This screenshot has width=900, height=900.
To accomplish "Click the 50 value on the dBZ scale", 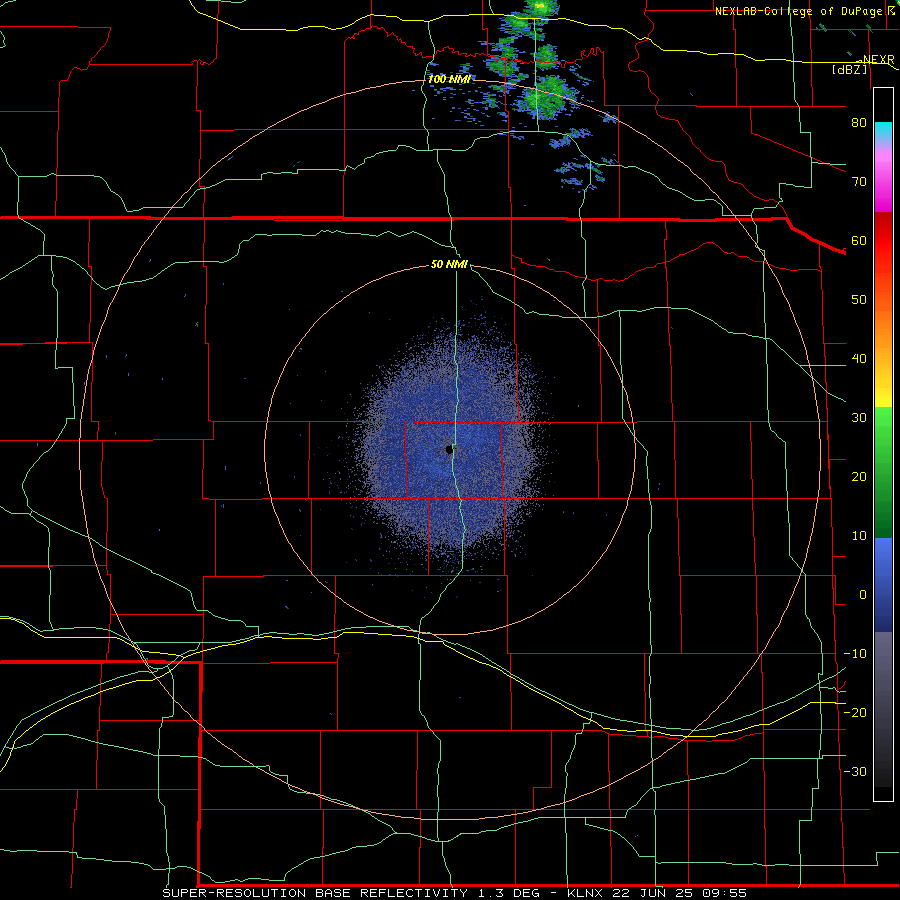I will tap(859, 300).
